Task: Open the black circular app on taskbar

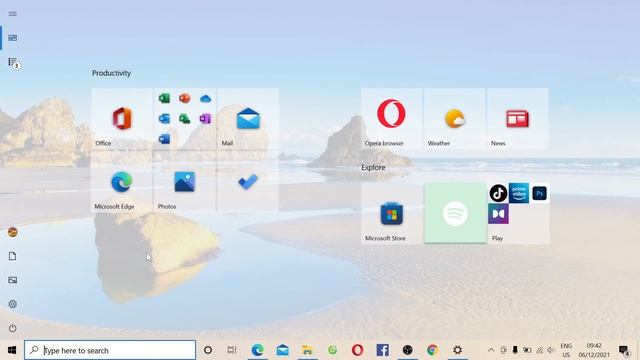Action: pos(407,350)
